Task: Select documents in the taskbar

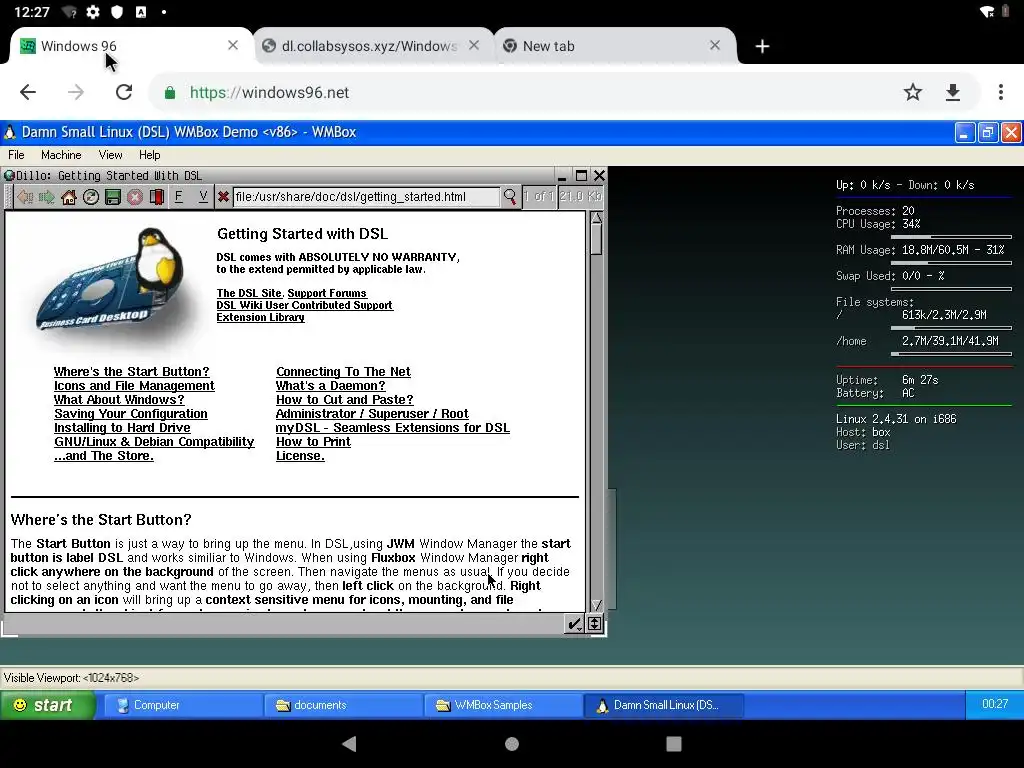Action: pos(343,705)
